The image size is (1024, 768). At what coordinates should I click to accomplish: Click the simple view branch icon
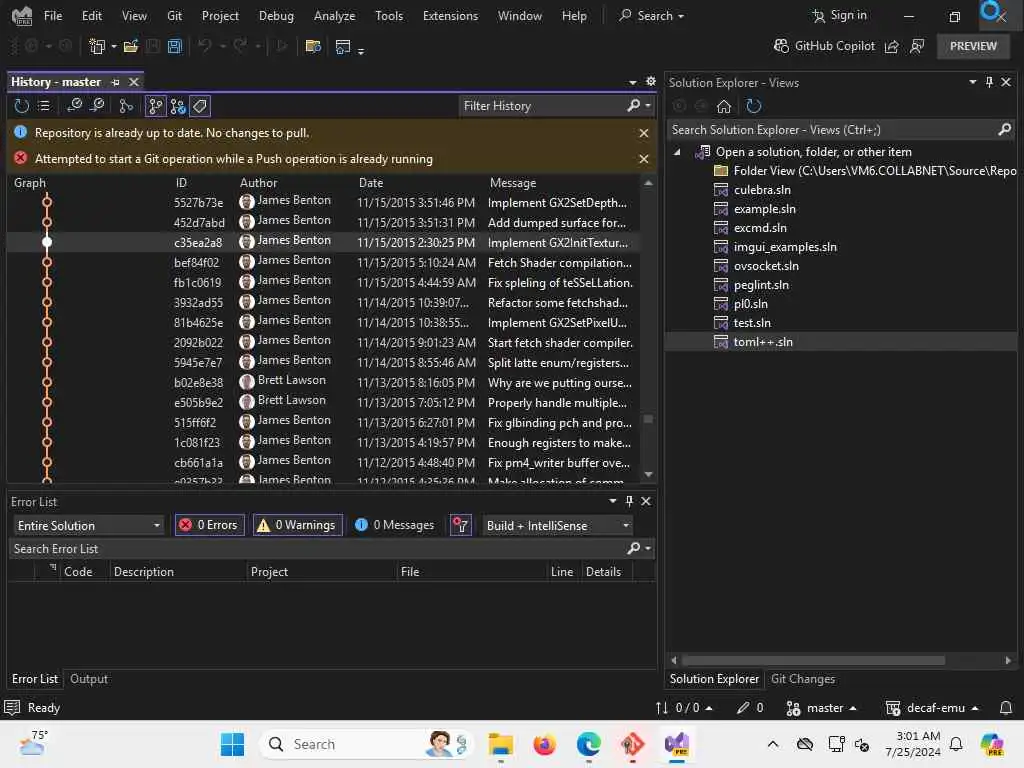click(x=126, y=106)
